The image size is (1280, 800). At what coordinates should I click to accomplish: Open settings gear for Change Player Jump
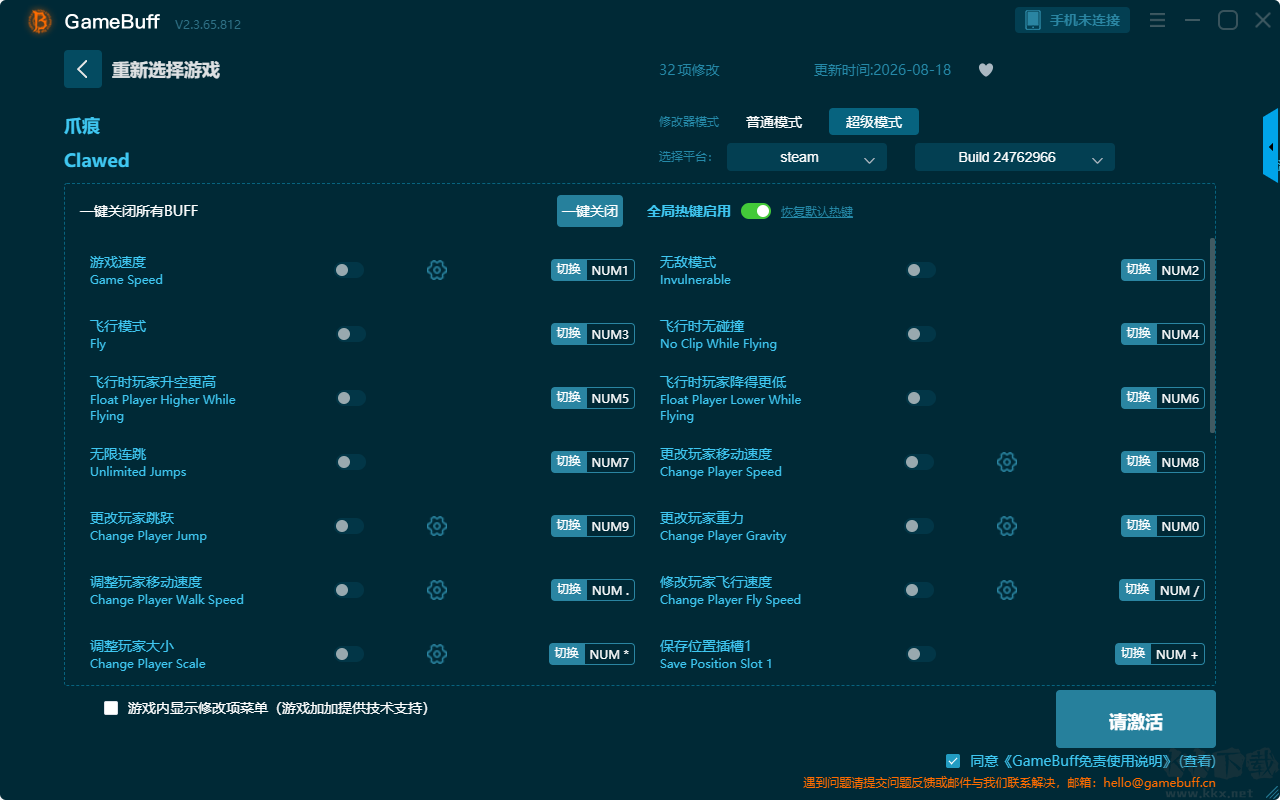coord(437,526)
